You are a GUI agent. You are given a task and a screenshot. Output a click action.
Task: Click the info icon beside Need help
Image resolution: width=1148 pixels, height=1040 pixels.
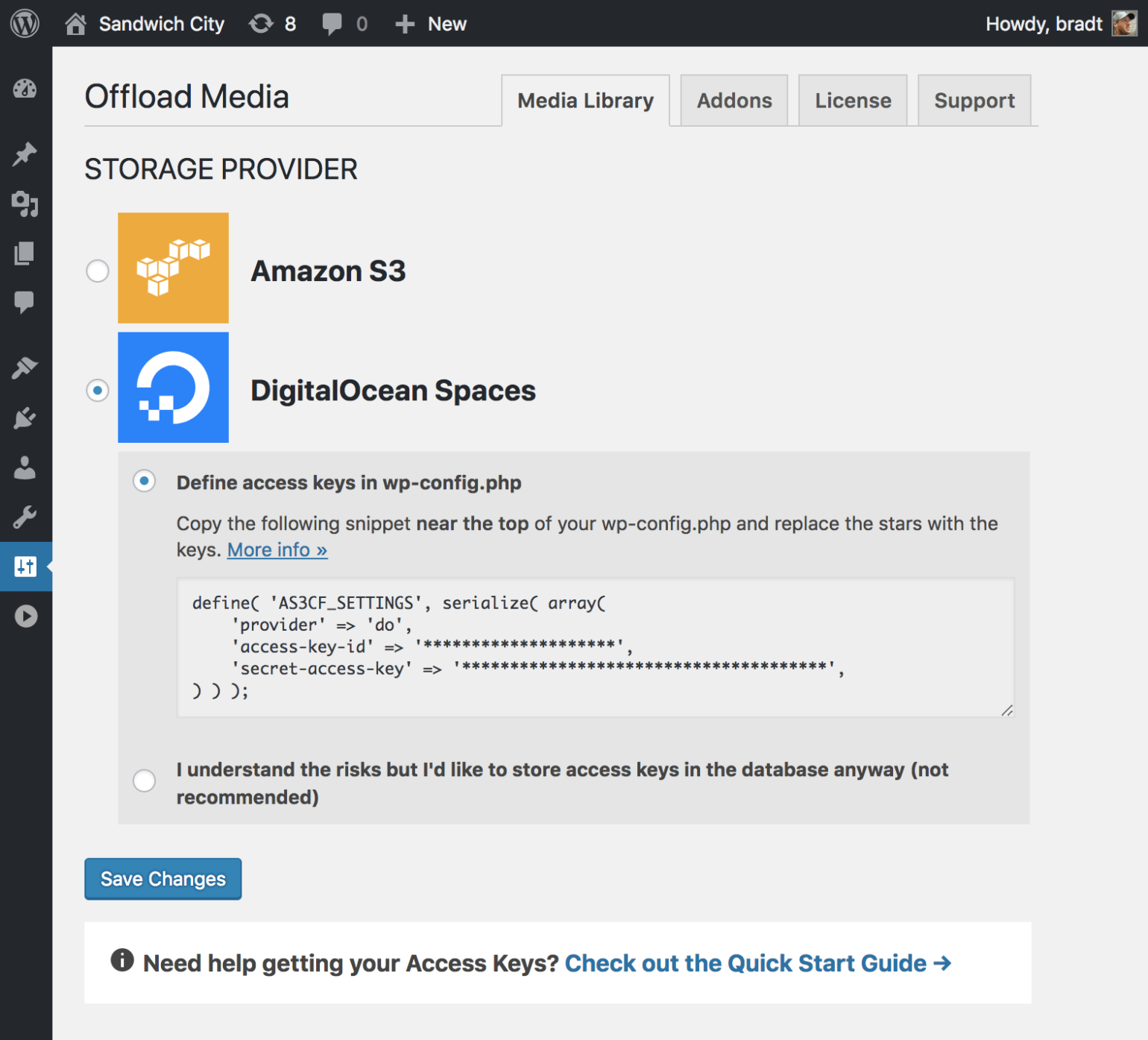(x=122, y=960)
